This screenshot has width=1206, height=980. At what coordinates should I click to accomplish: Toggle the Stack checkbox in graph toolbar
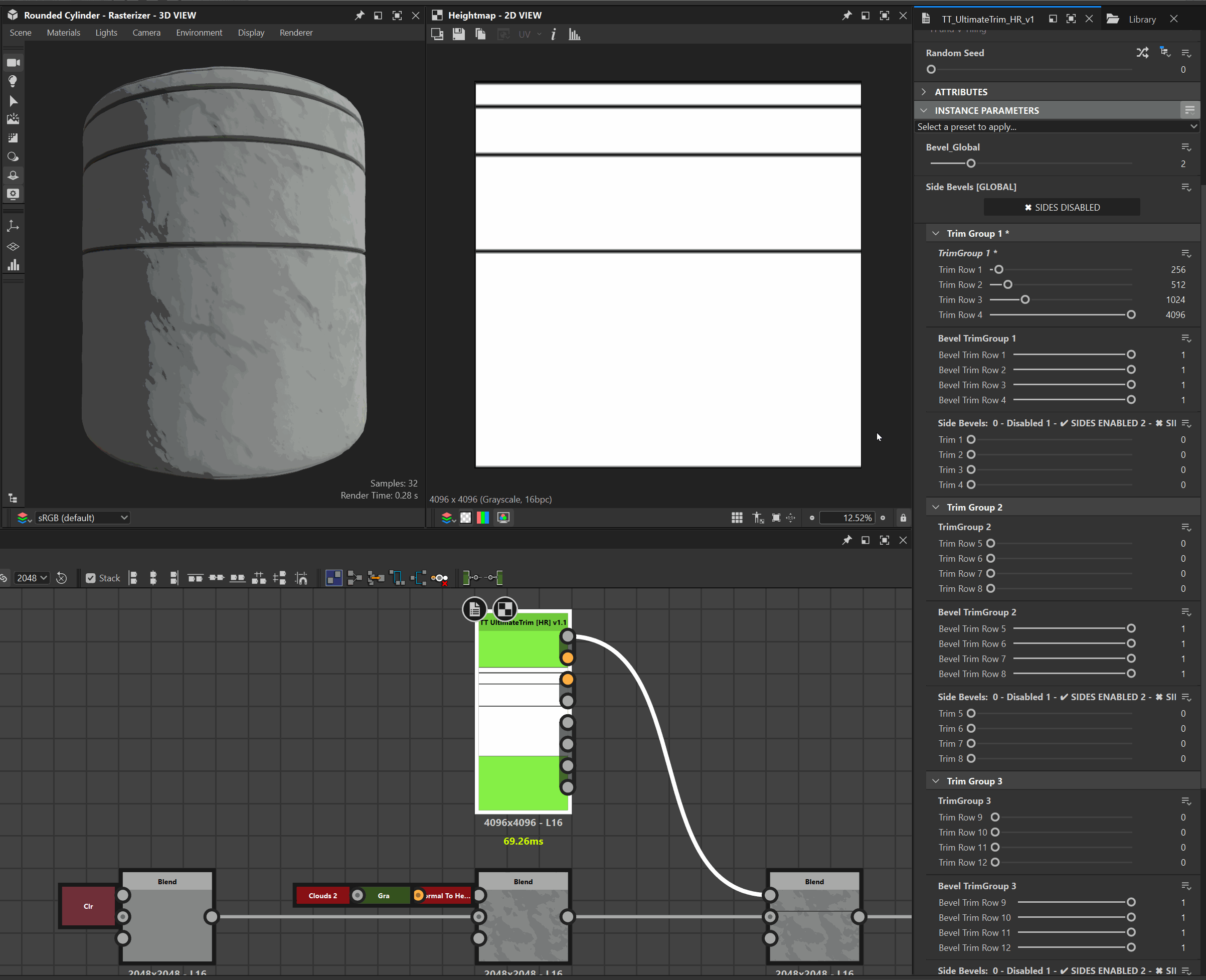pos(91,578)
